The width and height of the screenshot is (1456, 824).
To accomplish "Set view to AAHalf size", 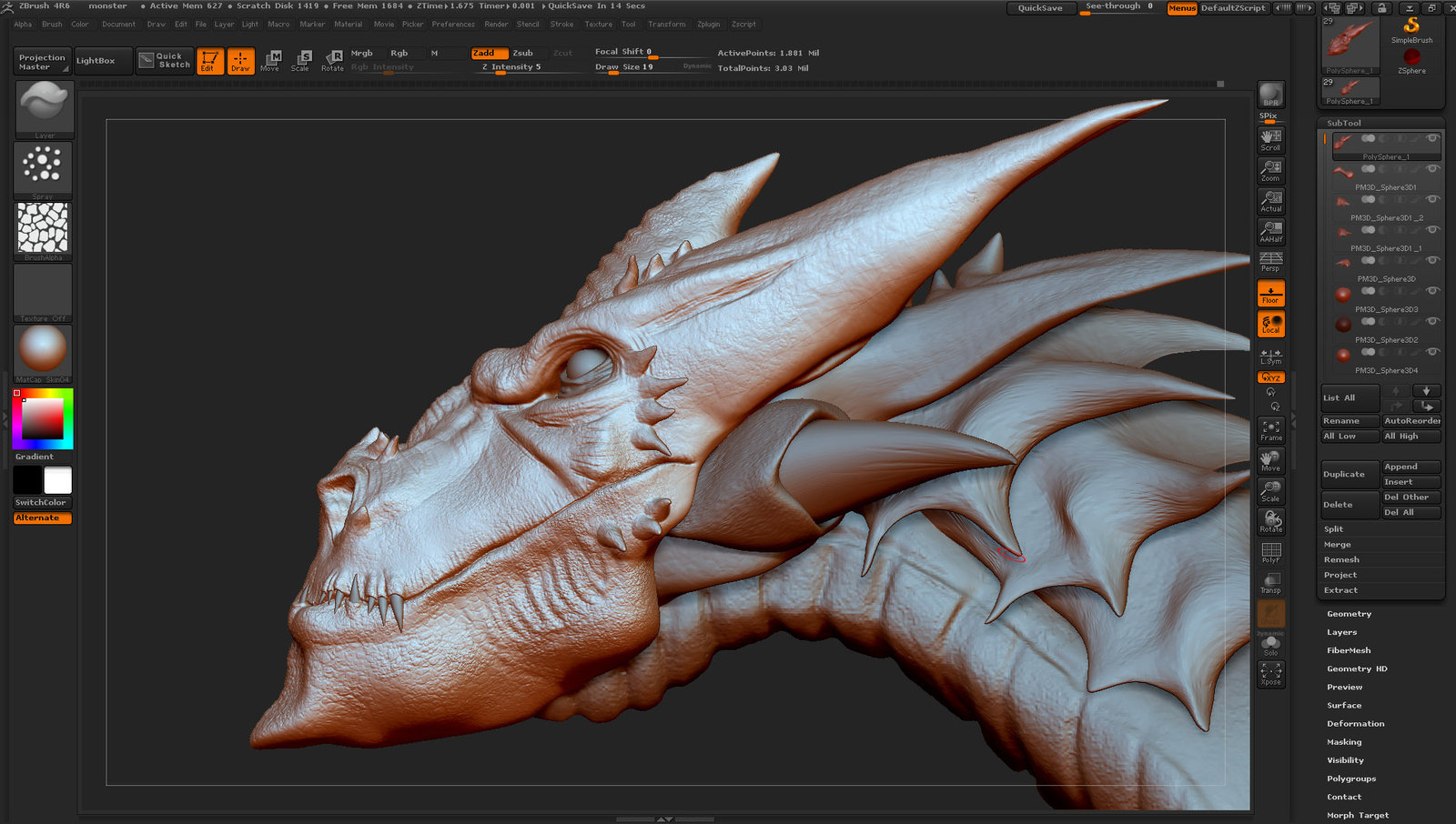I will pos(1270,231).
